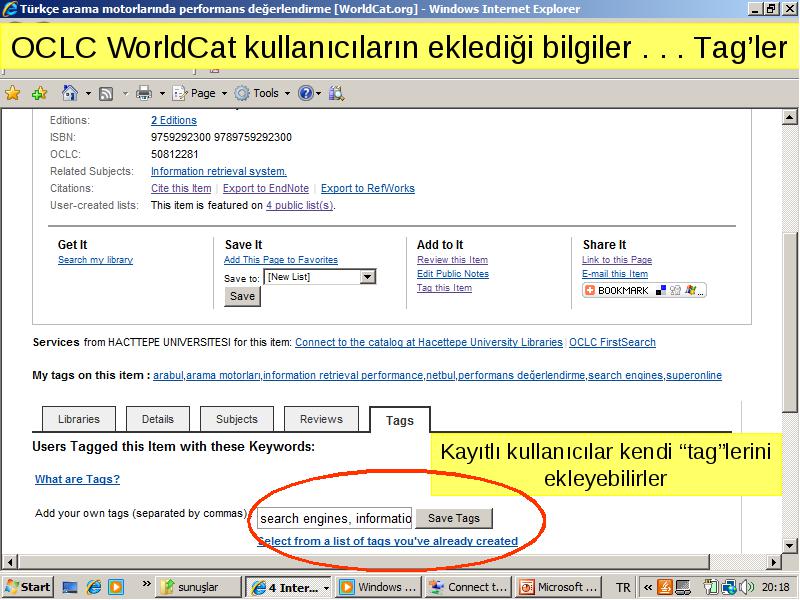This screenshot has width=800, height=600.
Task: Switch to the Windows taskbar button
Action: tap(380, 587)
